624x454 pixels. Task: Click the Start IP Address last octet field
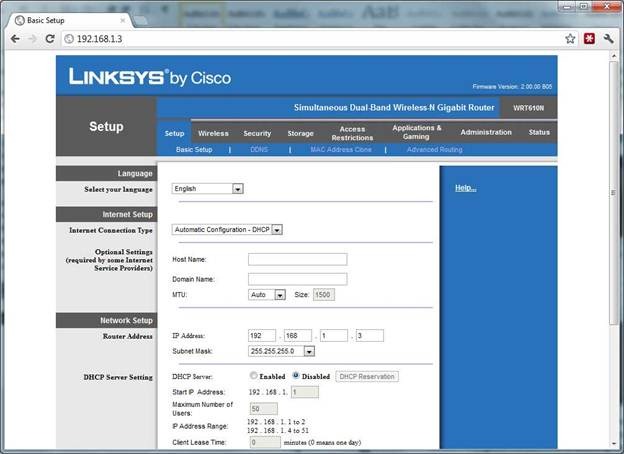pyautogui.click(x=305, y=392)
